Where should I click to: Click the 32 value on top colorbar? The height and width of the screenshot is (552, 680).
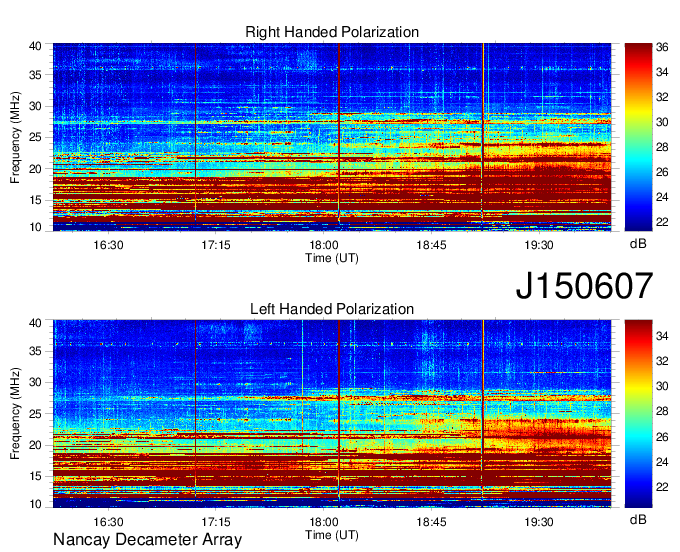tap(662, 97)
